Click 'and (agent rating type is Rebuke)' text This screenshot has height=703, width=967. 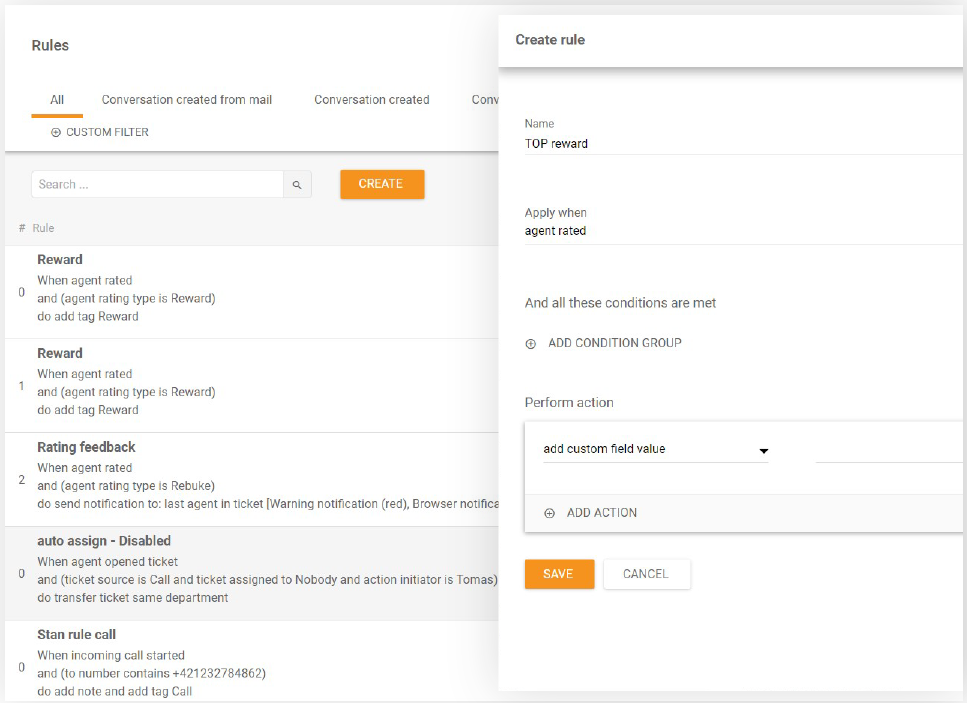(x=126, y=486)
